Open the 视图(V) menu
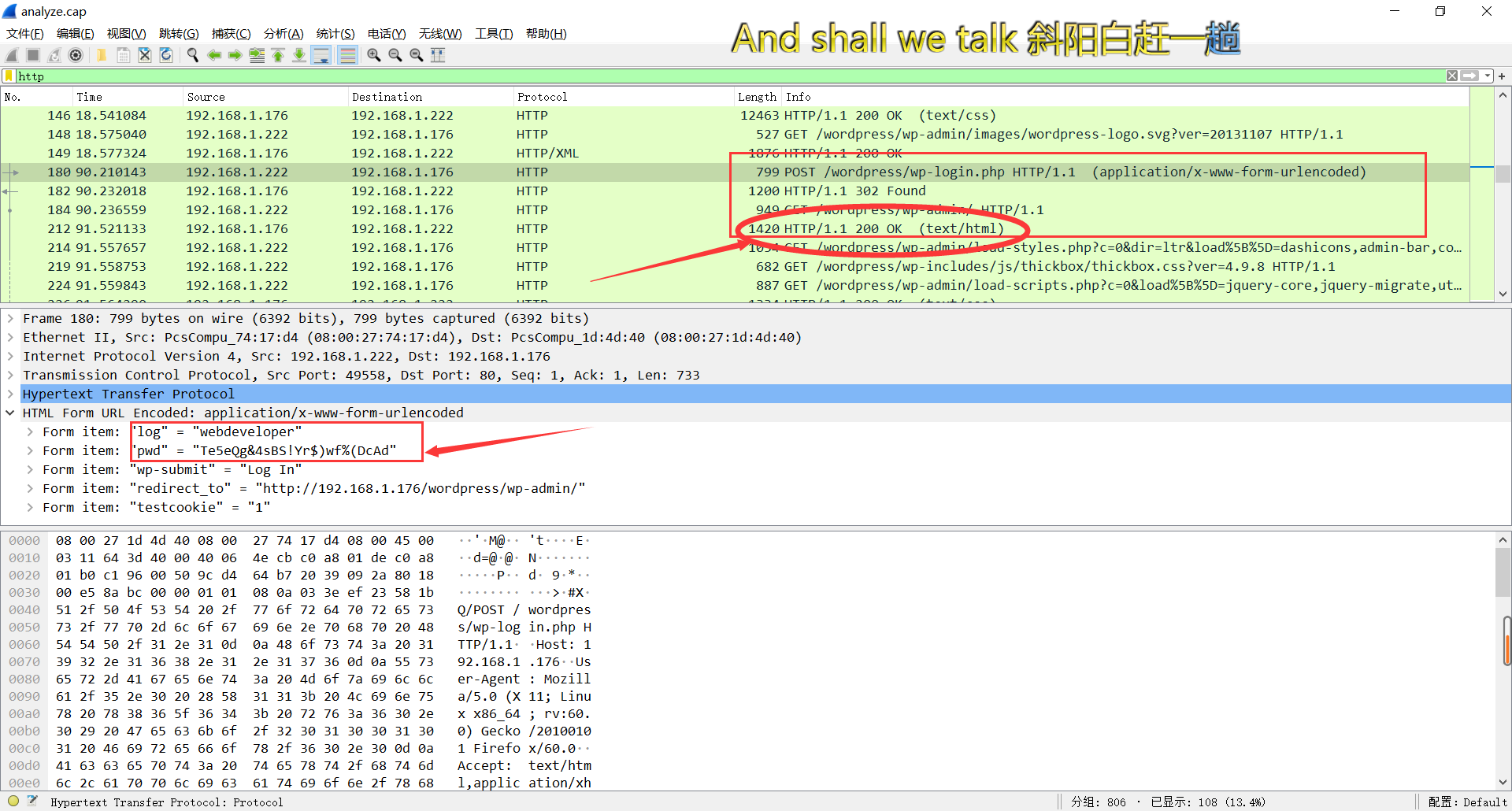This screenshot has width=1512, height=811. (x=127, y=33)
